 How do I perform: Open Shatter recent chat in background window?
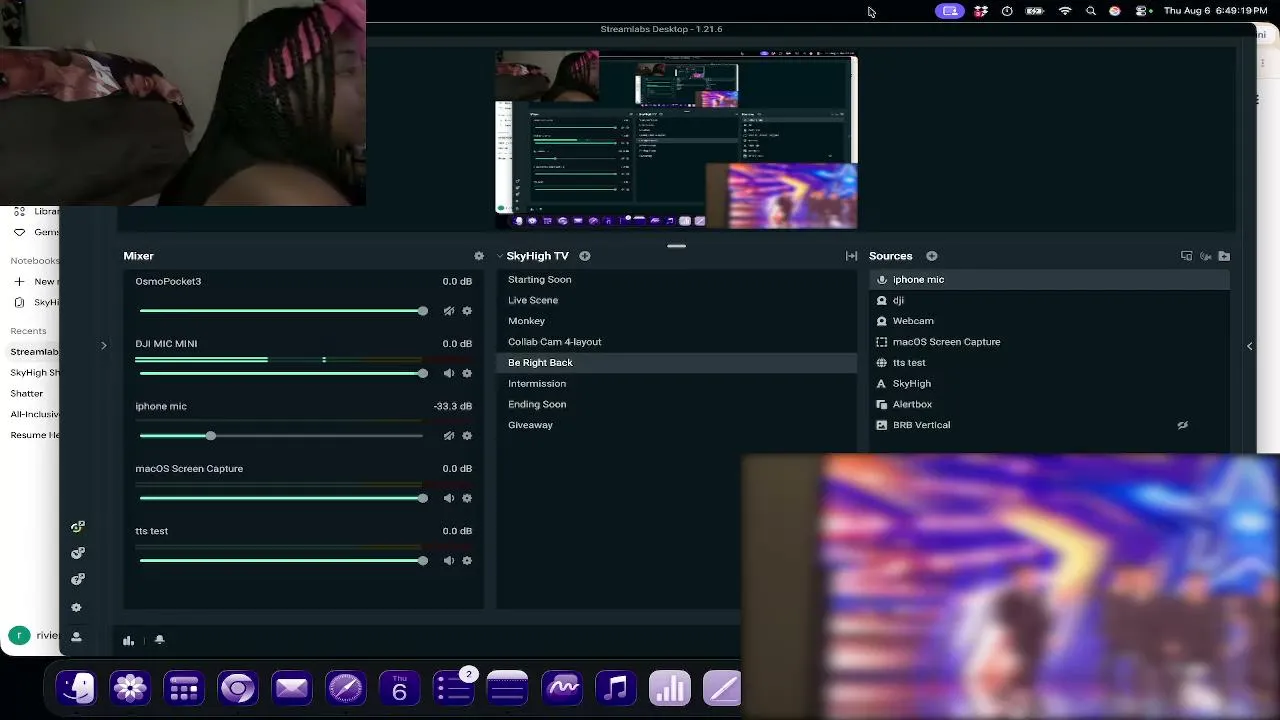[26, 394]
